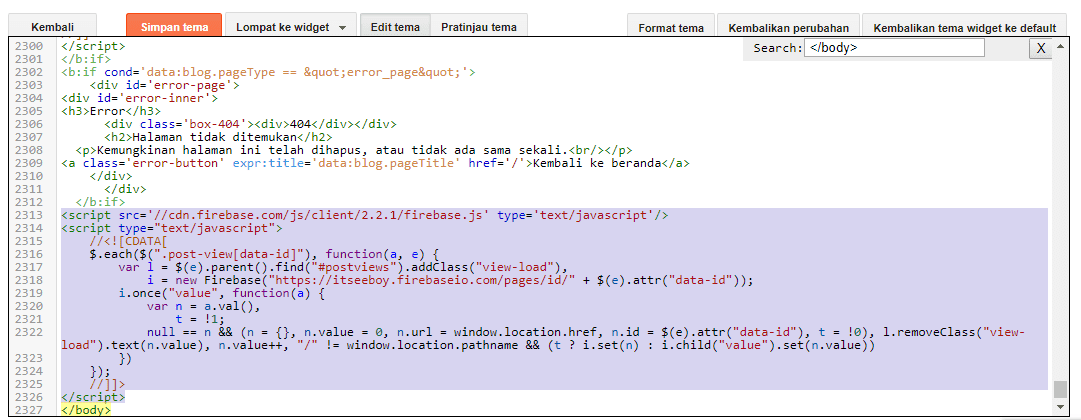The height and width of the screenshot is (420, 1081).
Task: Click the closing </script> tag on line 2326
Action: pyautogui.click(x=93, y=397)
